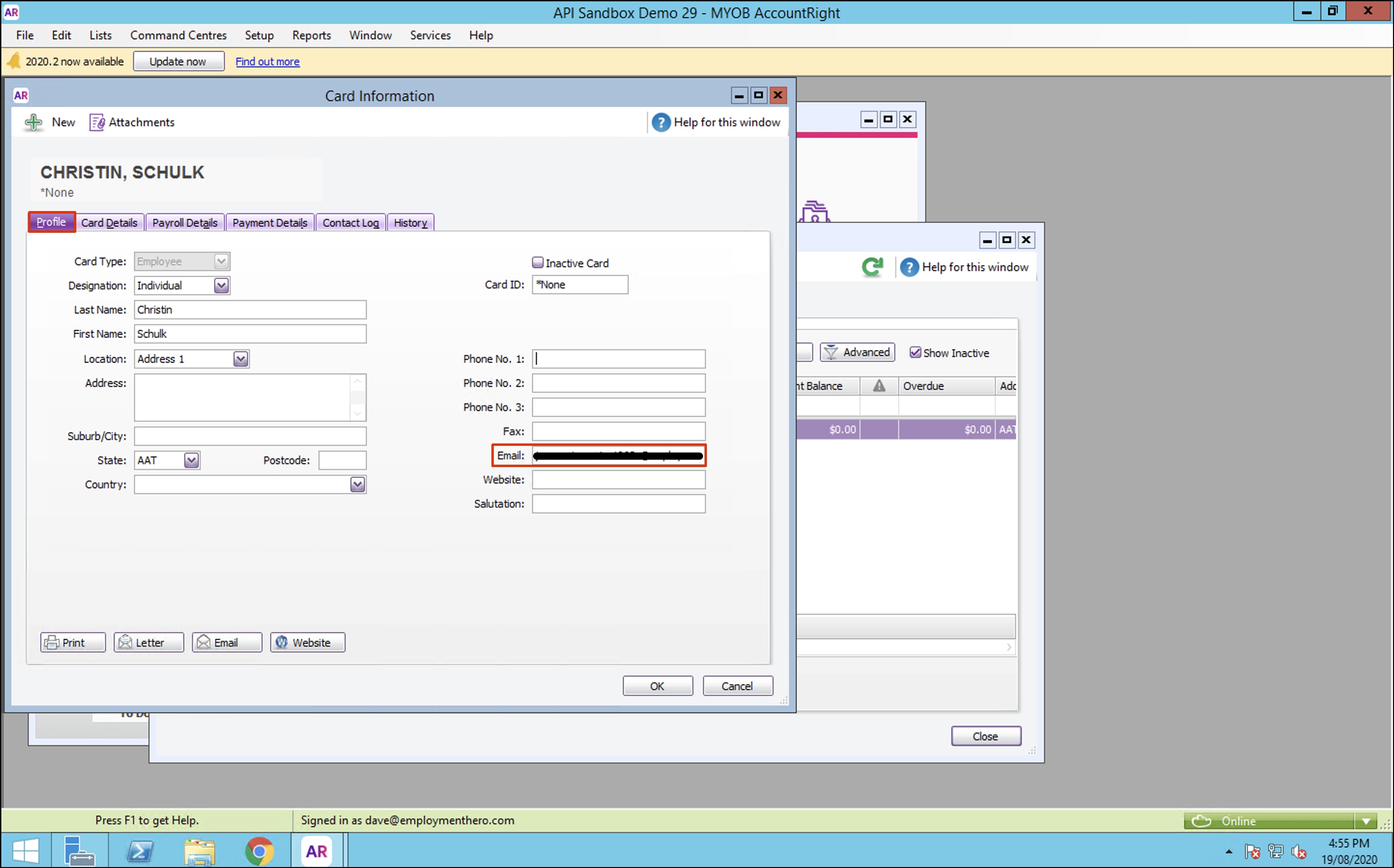Untick the Show Inactive checkbox
The image size is (1394, 868).
point(915,353)
